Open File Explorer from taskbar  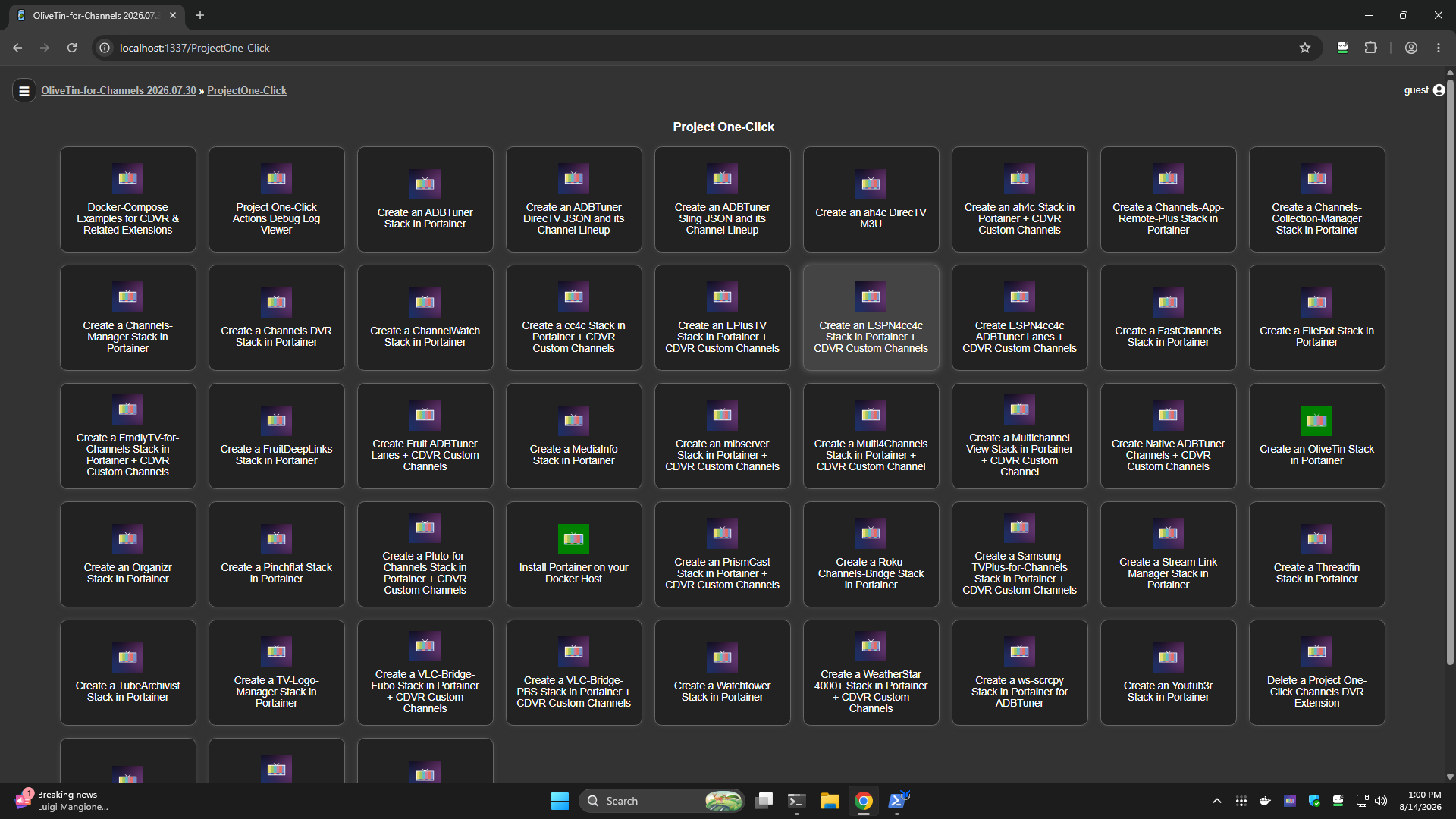click(830, 801)
